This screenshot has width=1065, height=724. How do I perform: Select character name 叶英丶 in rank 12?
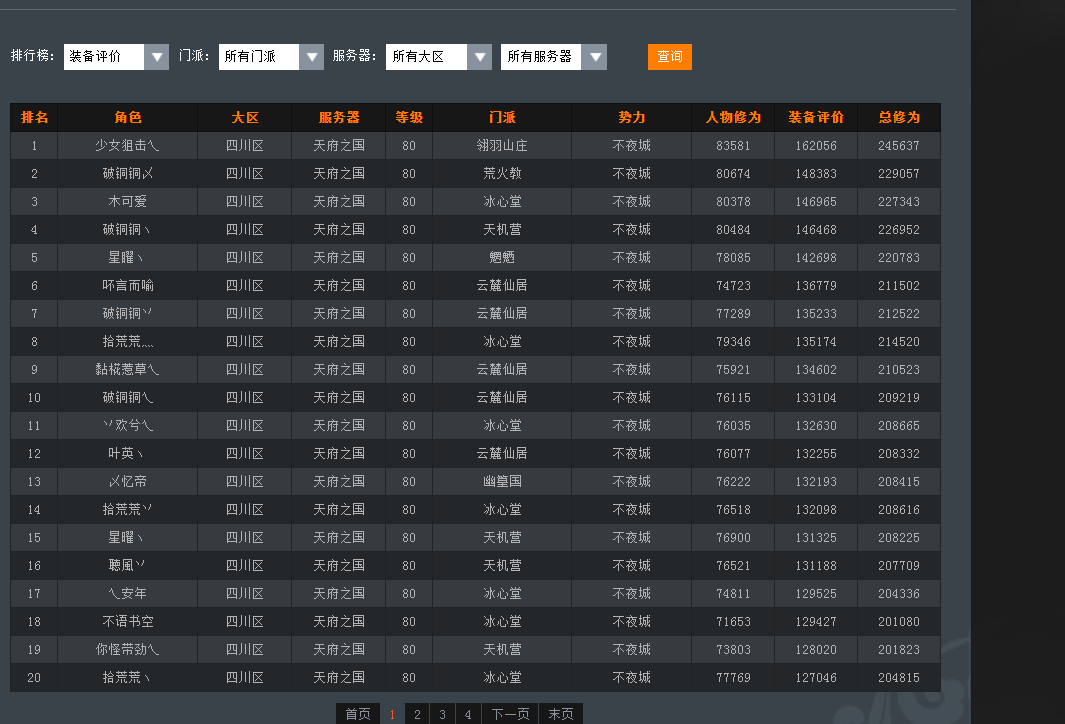(x=128, y=453)
